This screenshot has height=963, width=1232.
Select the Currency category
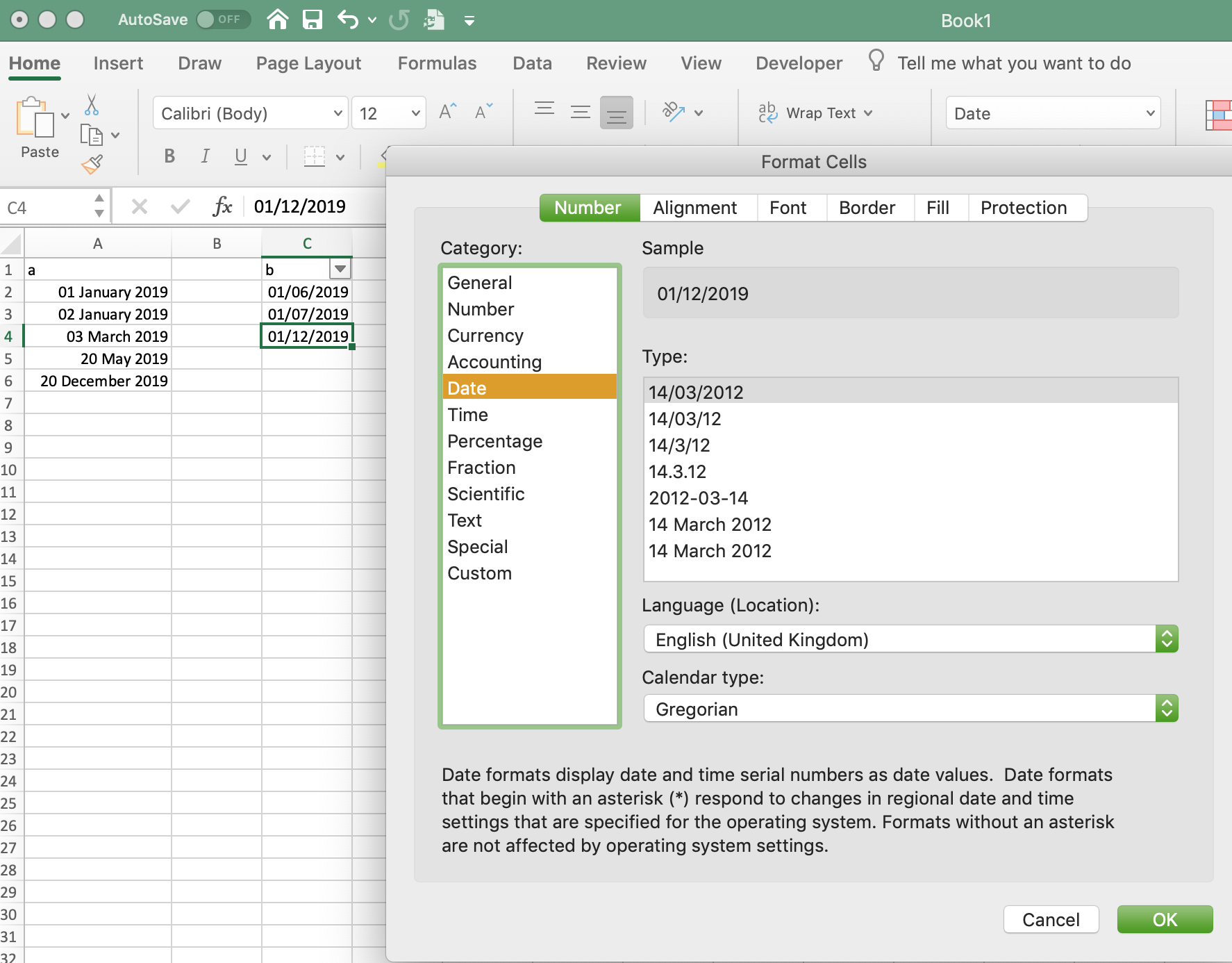(530, 336)
